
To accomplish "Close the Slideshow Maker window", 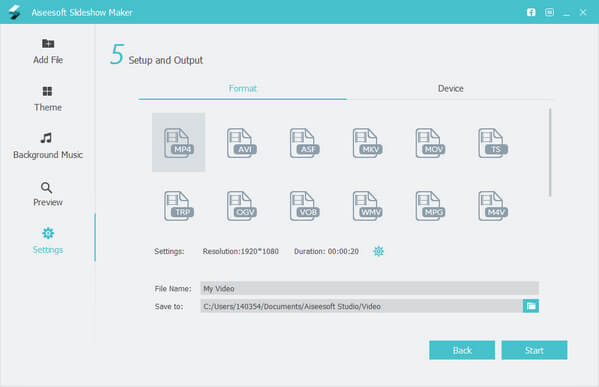I will pyautogui.click(x=583, y=12).
